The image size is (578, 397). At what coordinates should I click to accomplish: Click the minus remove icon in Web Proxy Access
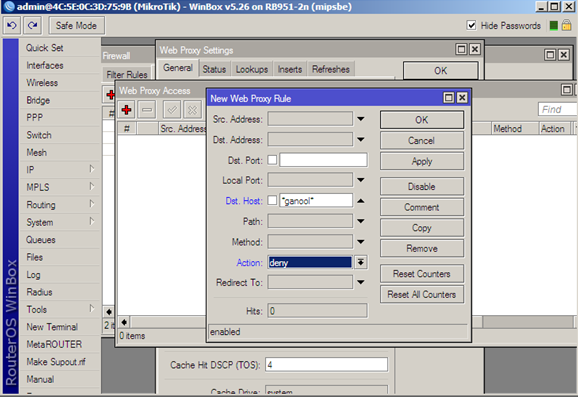point(147,109)
